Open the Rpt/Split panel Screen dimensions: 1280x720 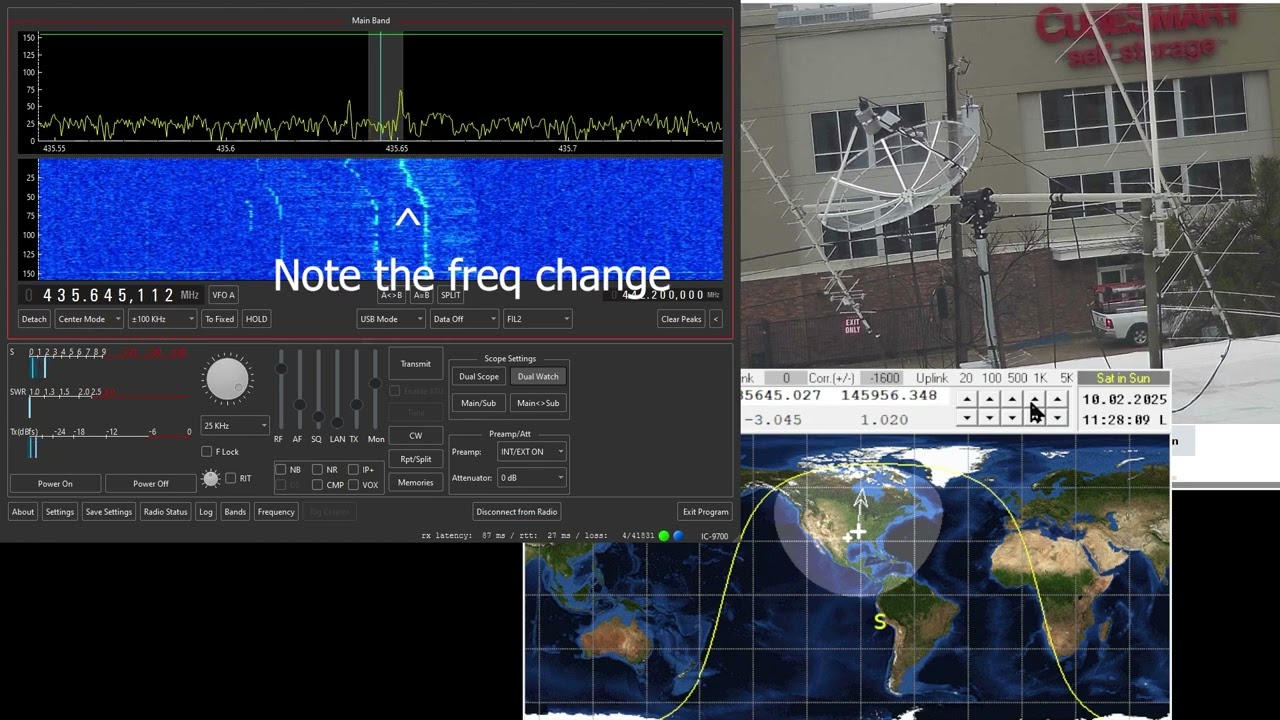pyautogui.click(x=416, y=459)
